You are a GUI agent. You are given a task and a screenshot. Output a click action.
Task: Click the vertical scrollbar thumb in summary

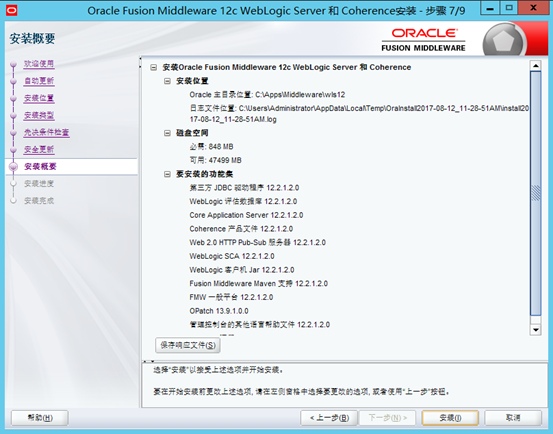[536, 193]
